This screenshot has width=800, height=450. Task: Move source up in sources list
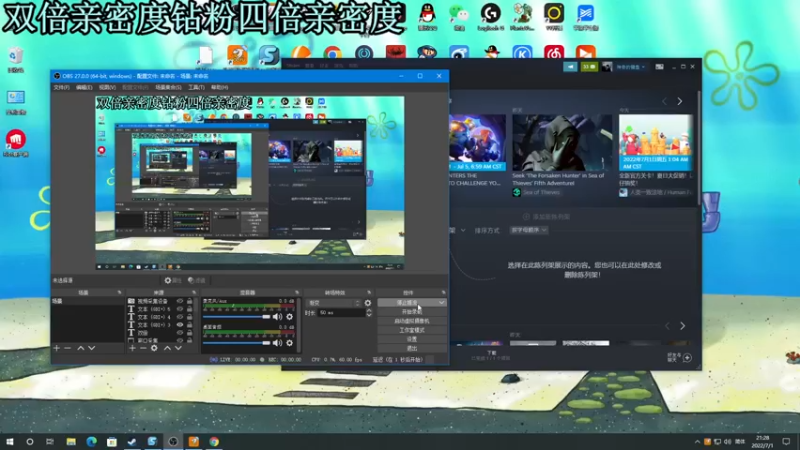(167, 348)
